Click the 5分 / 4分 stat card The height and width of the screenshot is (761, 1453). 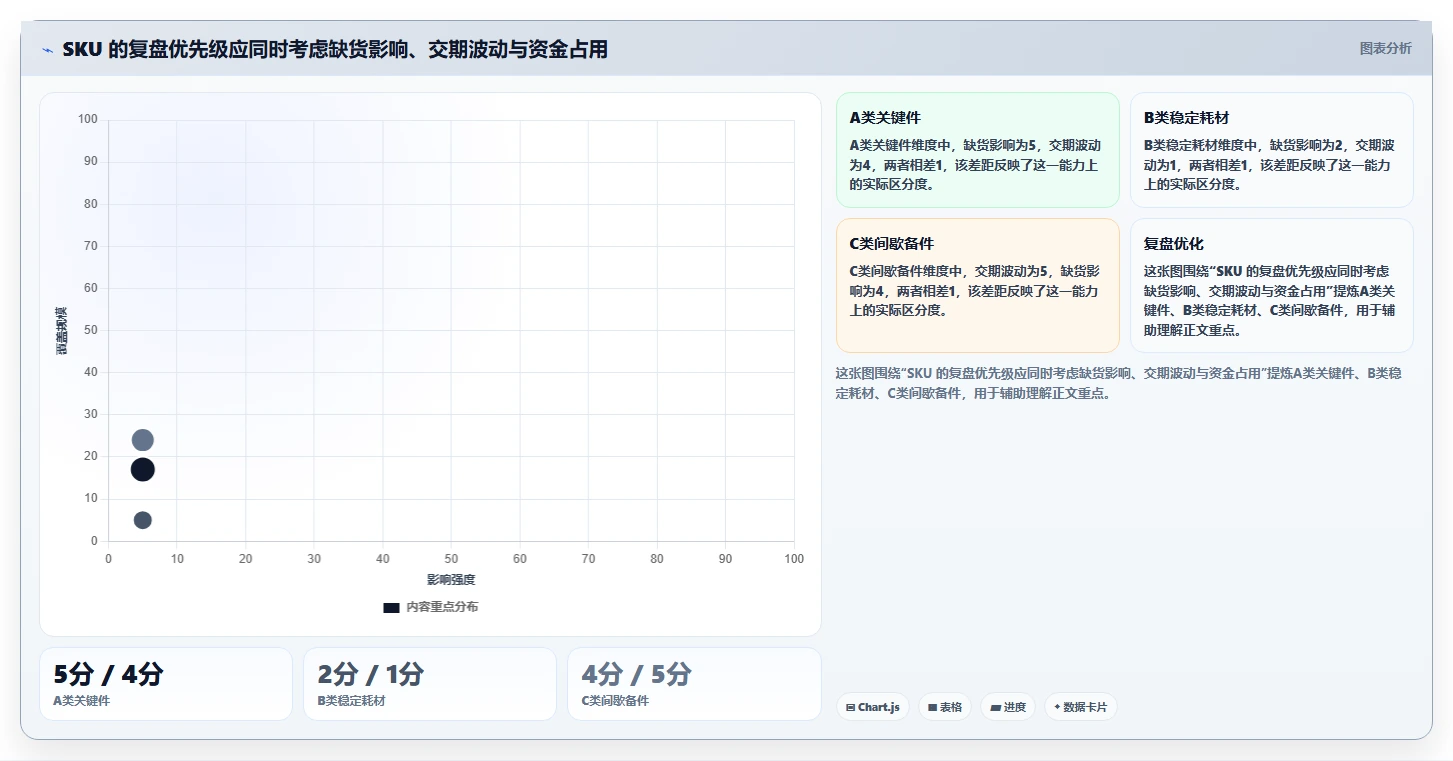166,684
